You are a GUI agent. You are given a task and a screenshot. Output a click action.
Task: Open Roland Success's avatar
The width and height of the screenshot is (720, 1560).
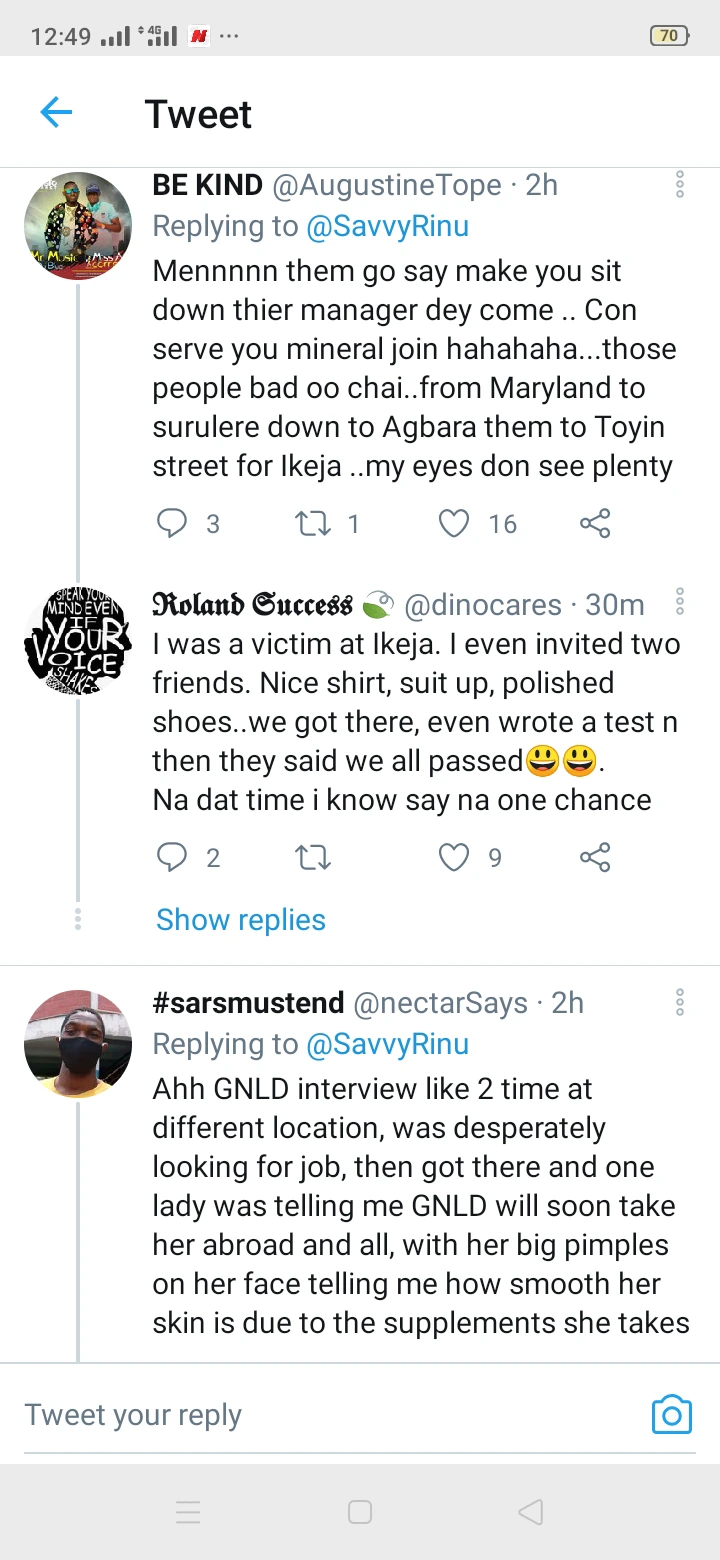78,641
